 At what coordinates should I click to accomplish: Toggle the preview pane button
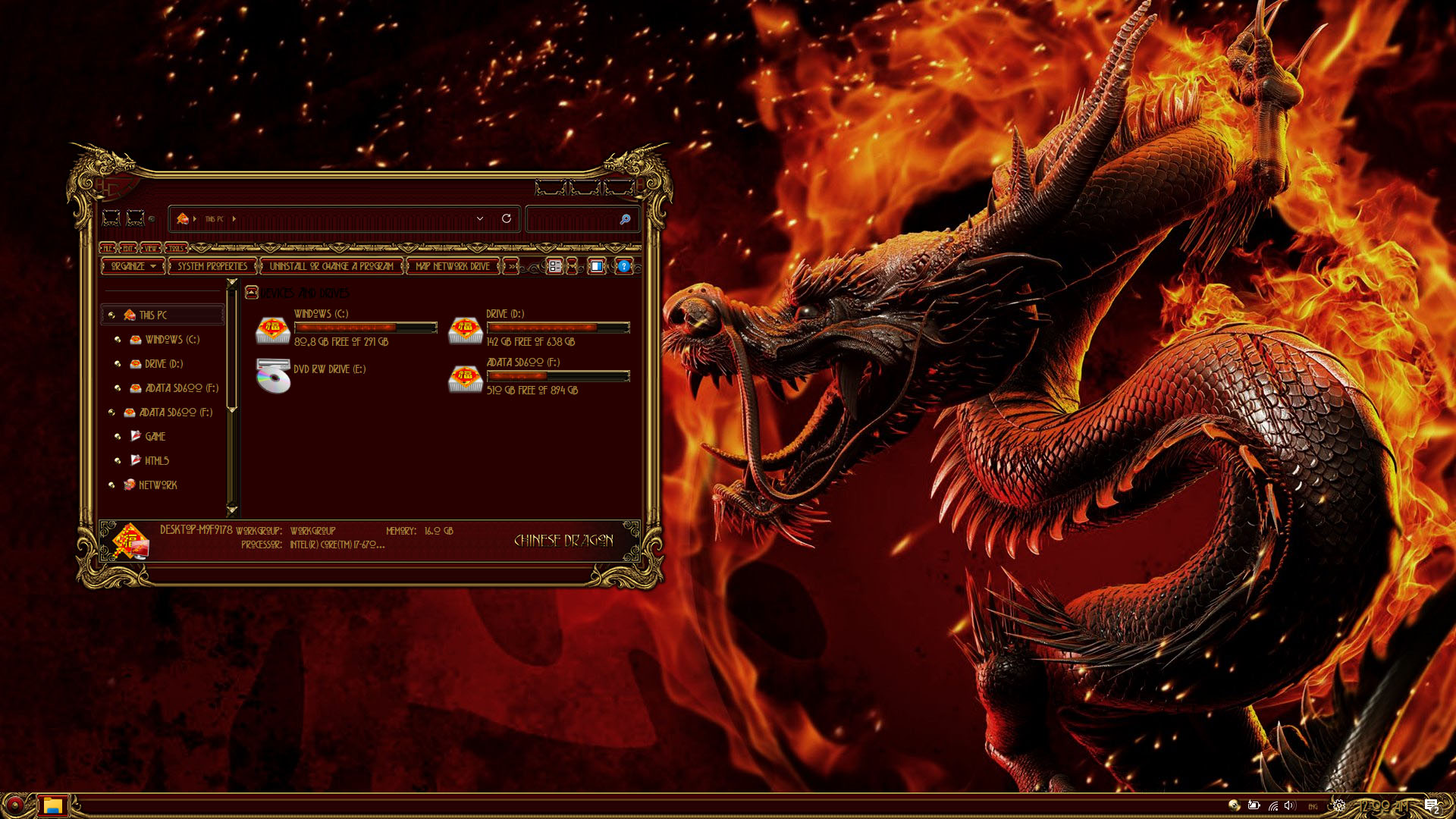597,266
